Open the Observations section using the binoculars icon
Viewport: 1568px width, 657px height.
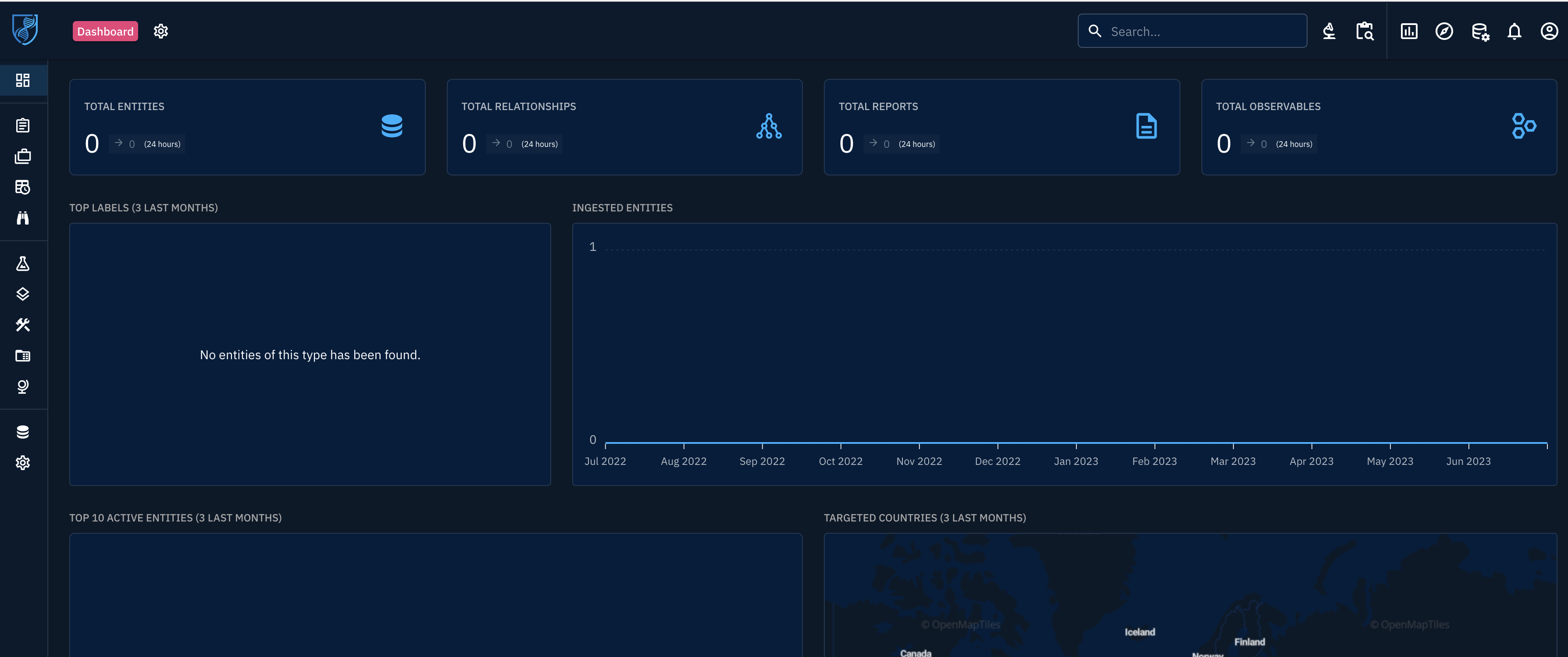(23, 218)
